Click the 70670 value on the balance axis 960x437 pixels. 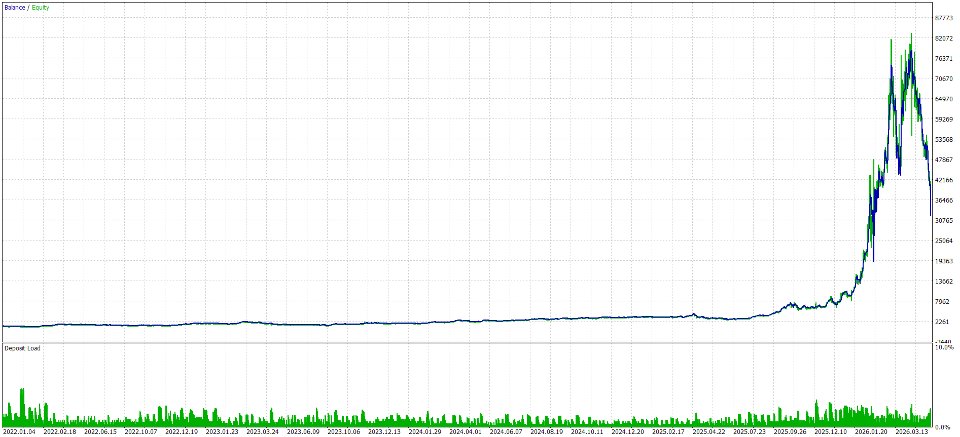tap(943, 78)
